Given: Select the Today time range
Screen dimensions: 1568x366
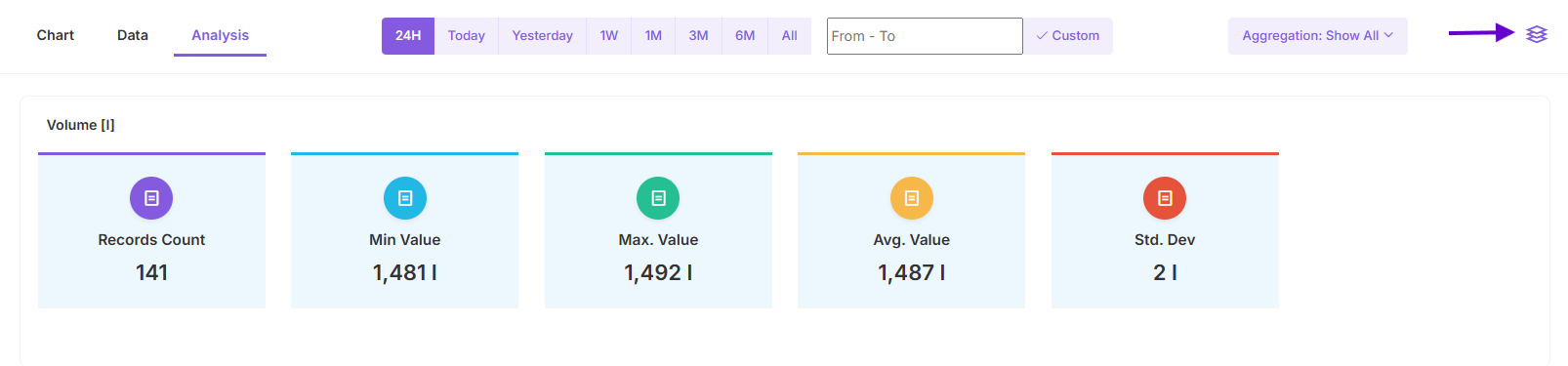Looking at the screenshot, I should point(467,36).
